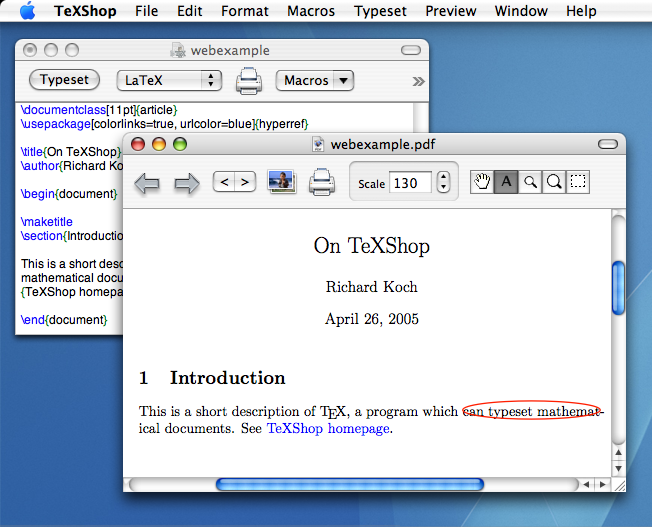Click the next page right arrow icon
The image size is (652, 527).
tap(188, 184)
